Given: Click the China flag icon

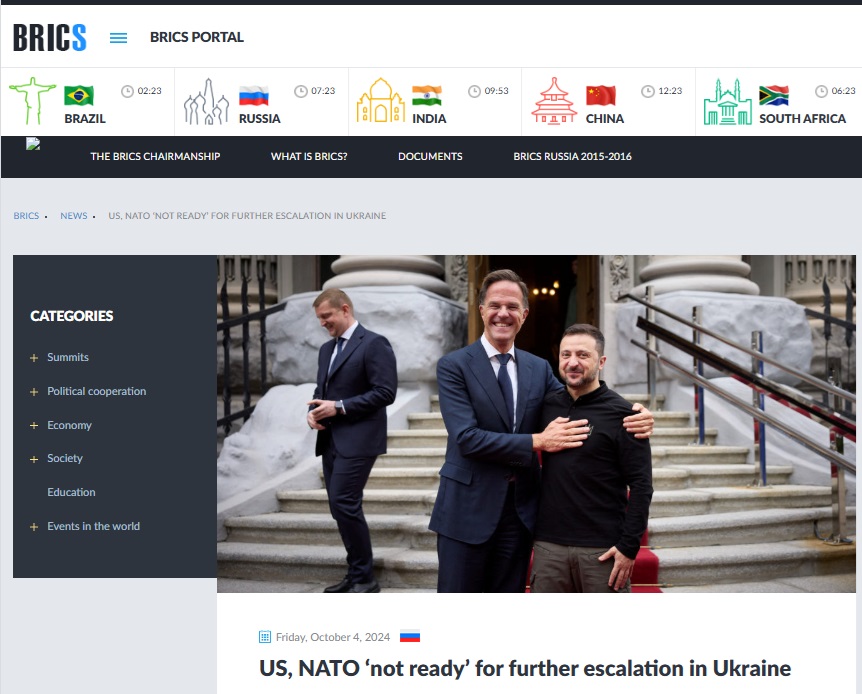Looking at the screenshot, I should click(x=601, y=95).
